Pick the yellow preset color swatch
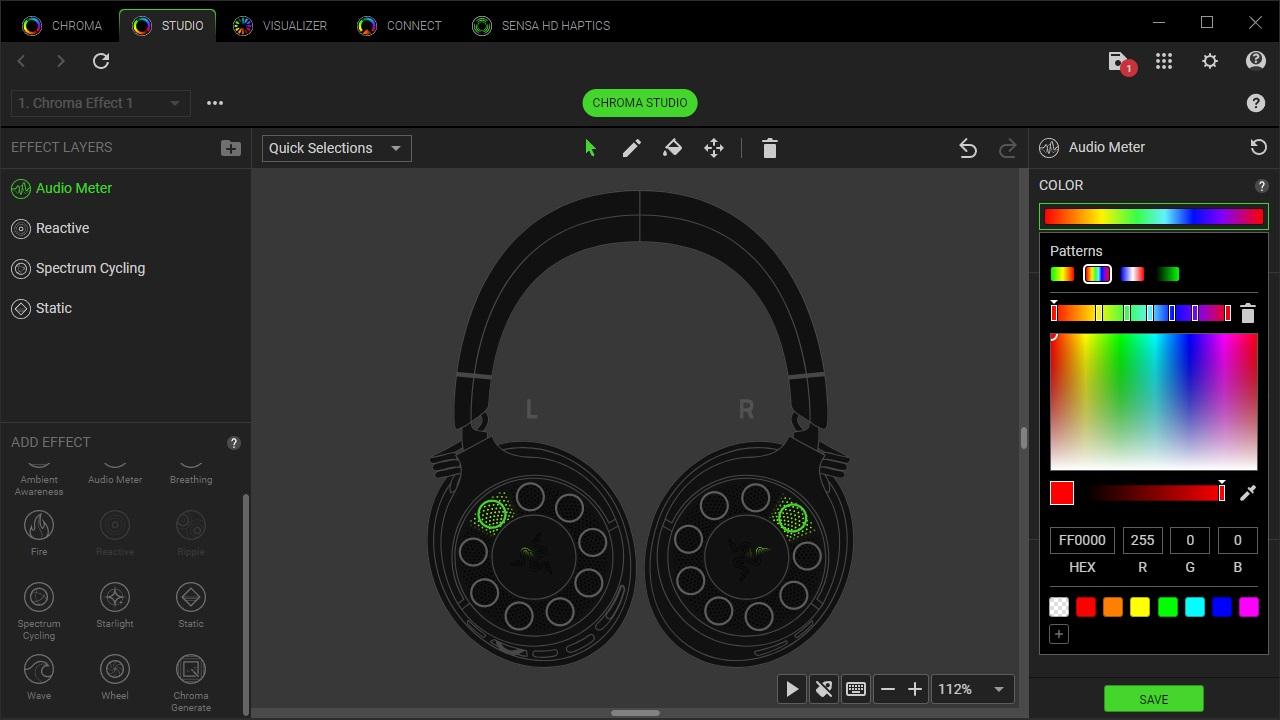The width and height of the screenshot is (1280, 720). click(x=1140, y=607)
